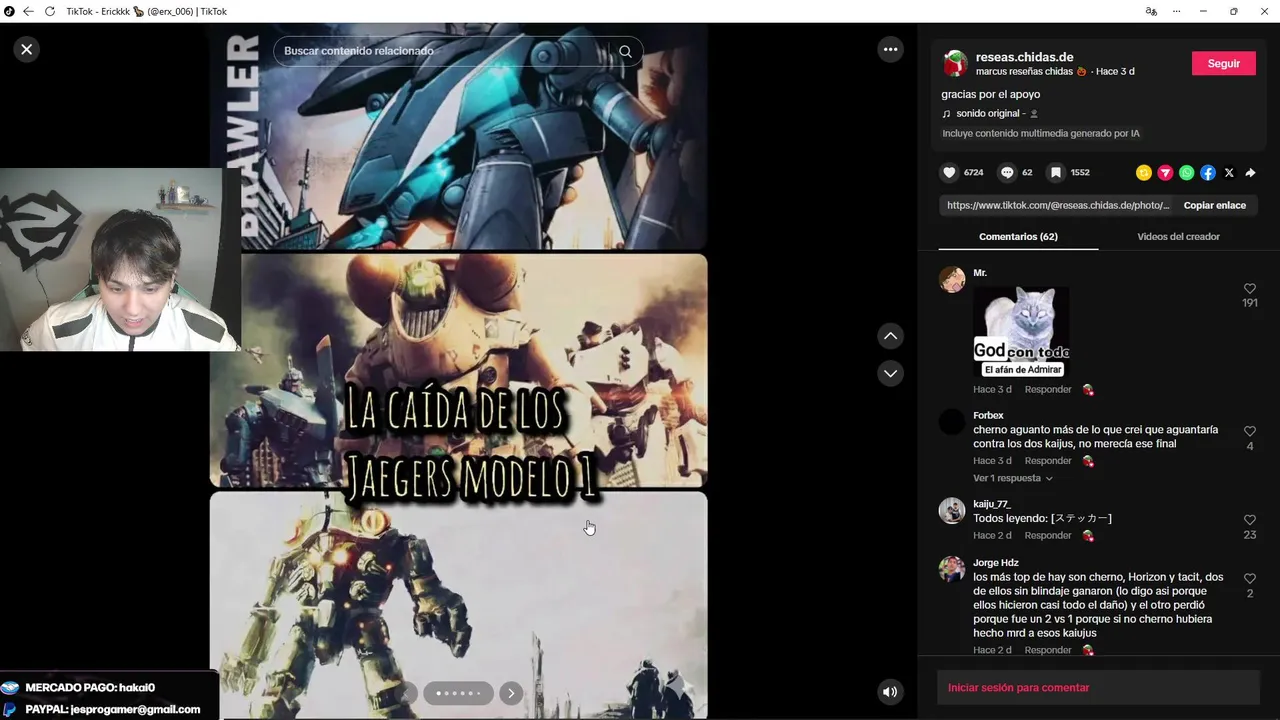Select a slide from the dot indicator
Viewport: 1280px width, 720px height.
tap(458, 693)
